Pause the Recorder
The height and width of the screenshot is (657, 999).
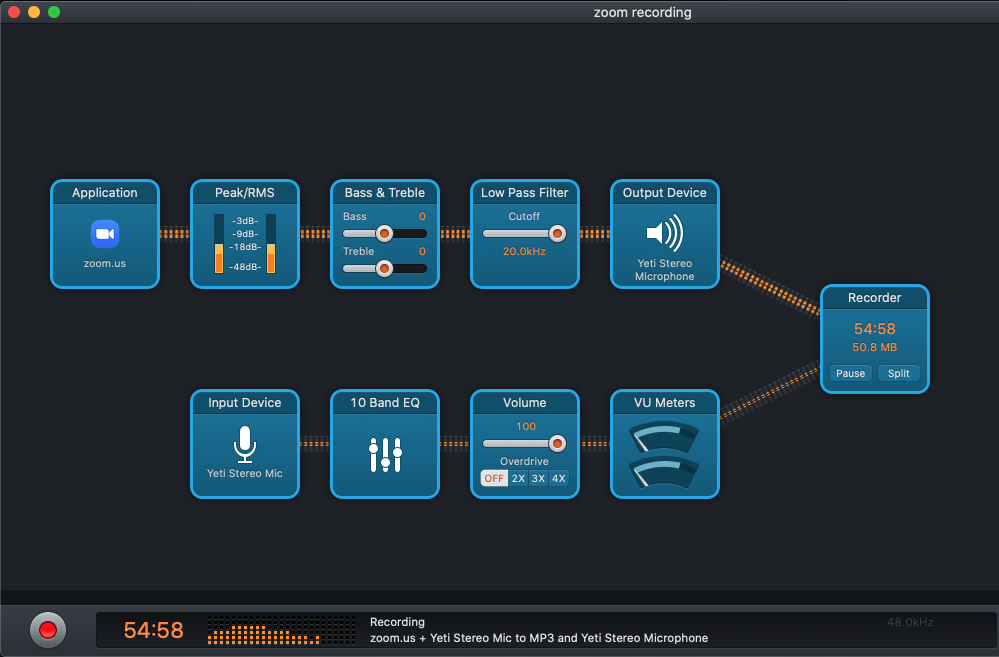(851, 373)
